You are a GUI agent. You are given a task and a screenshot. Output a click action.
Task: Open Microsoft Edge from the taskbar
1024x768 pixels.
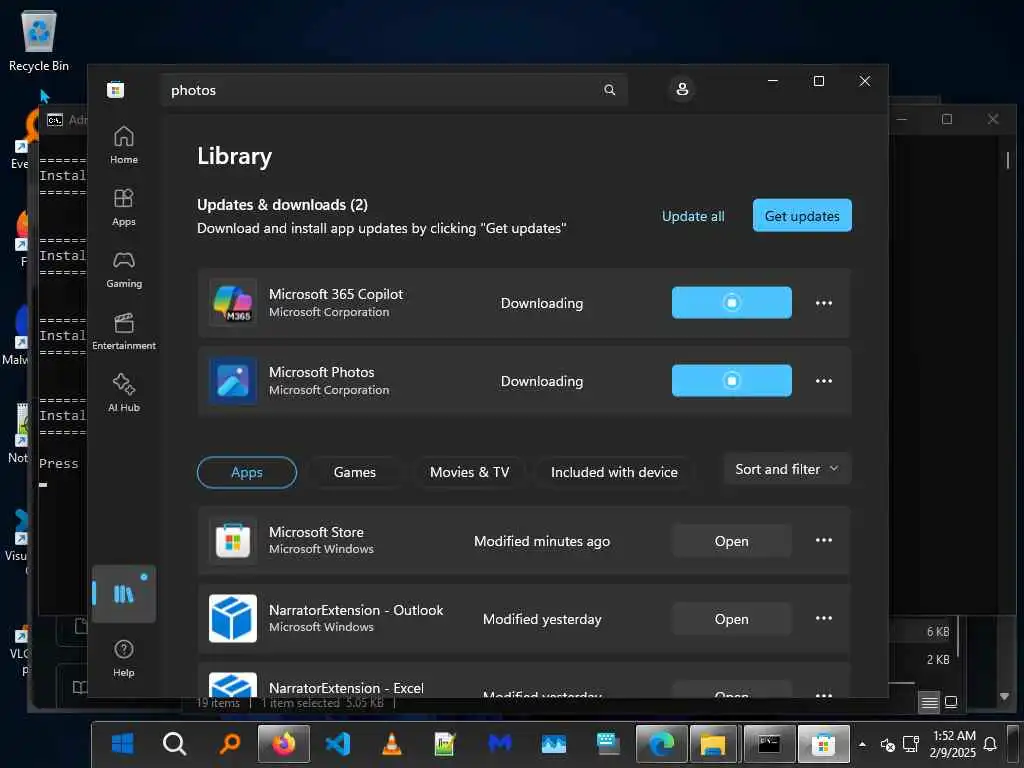tap(662, 743)
